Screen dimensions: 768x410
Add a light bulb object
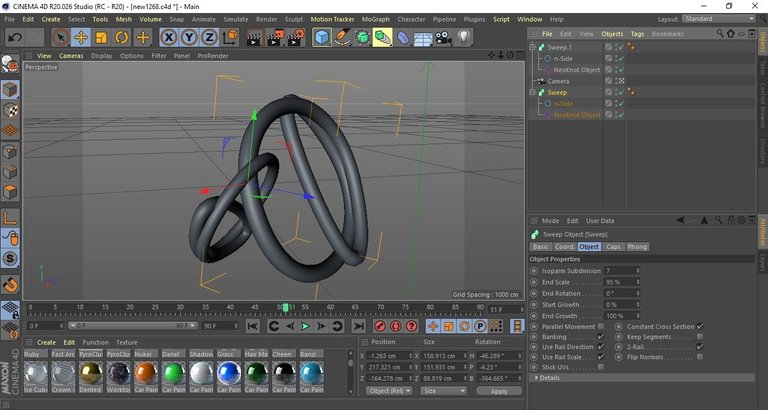pos(463,37)
